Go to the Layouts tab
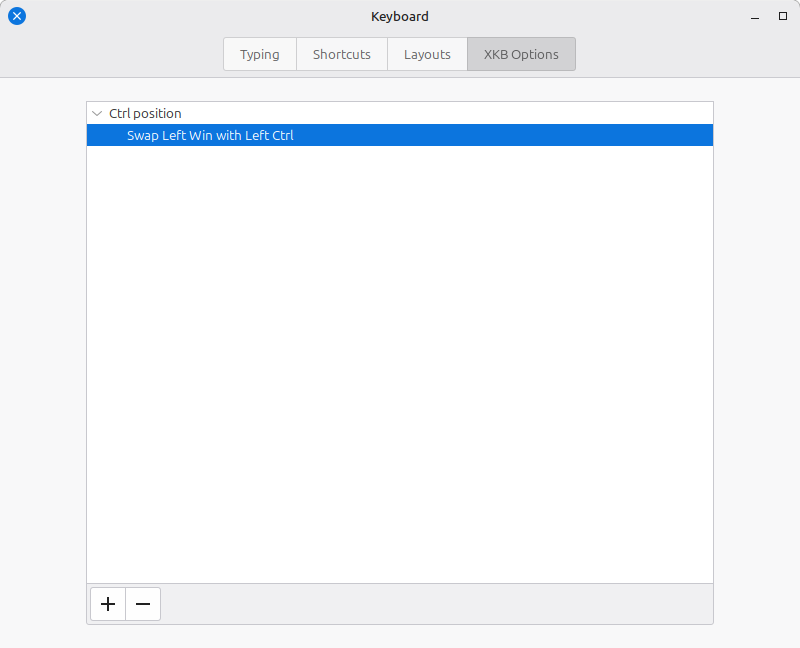800x648 pixels. 428,54
